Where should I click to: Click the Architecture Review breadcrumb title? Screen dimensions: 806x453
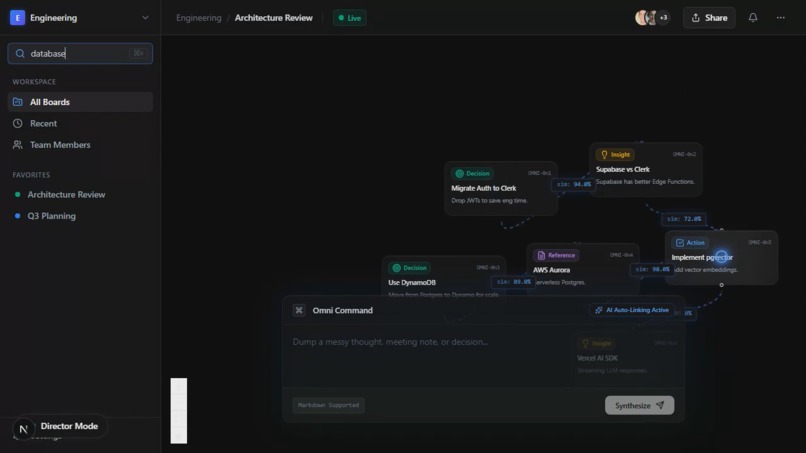[273, 18]
